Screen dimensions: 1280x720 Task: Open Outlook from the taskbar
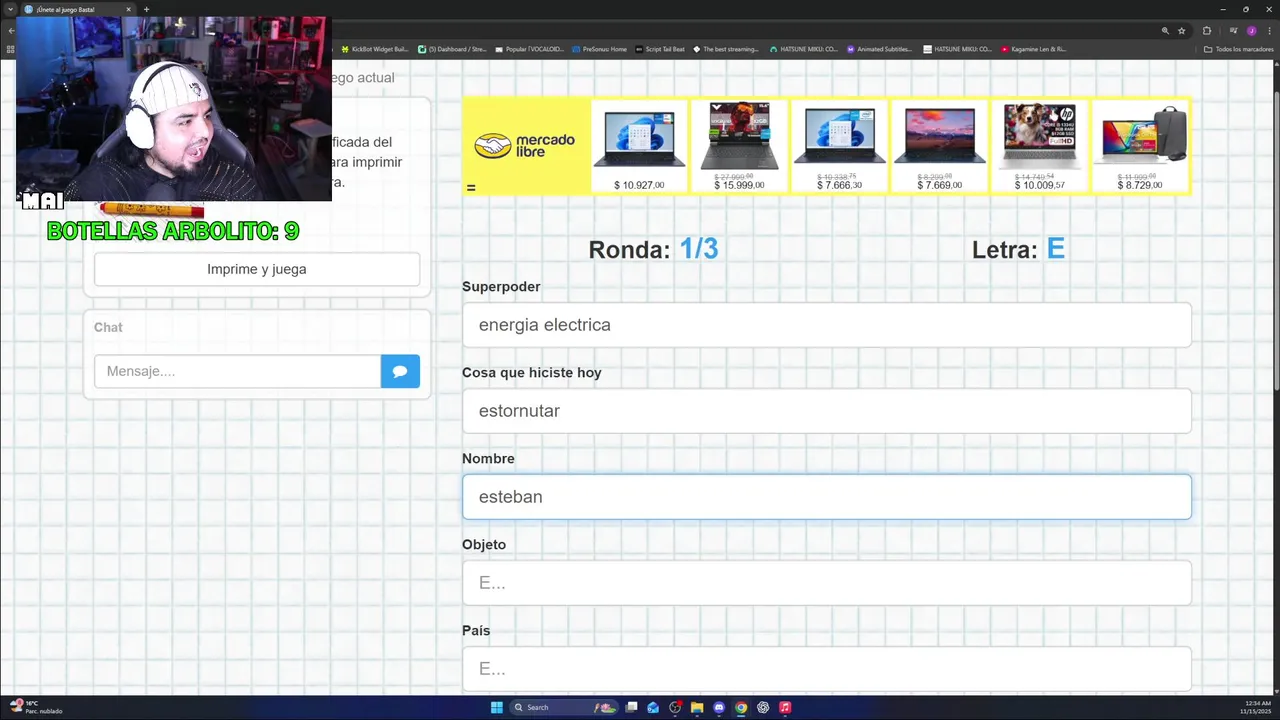pos(653,707)
